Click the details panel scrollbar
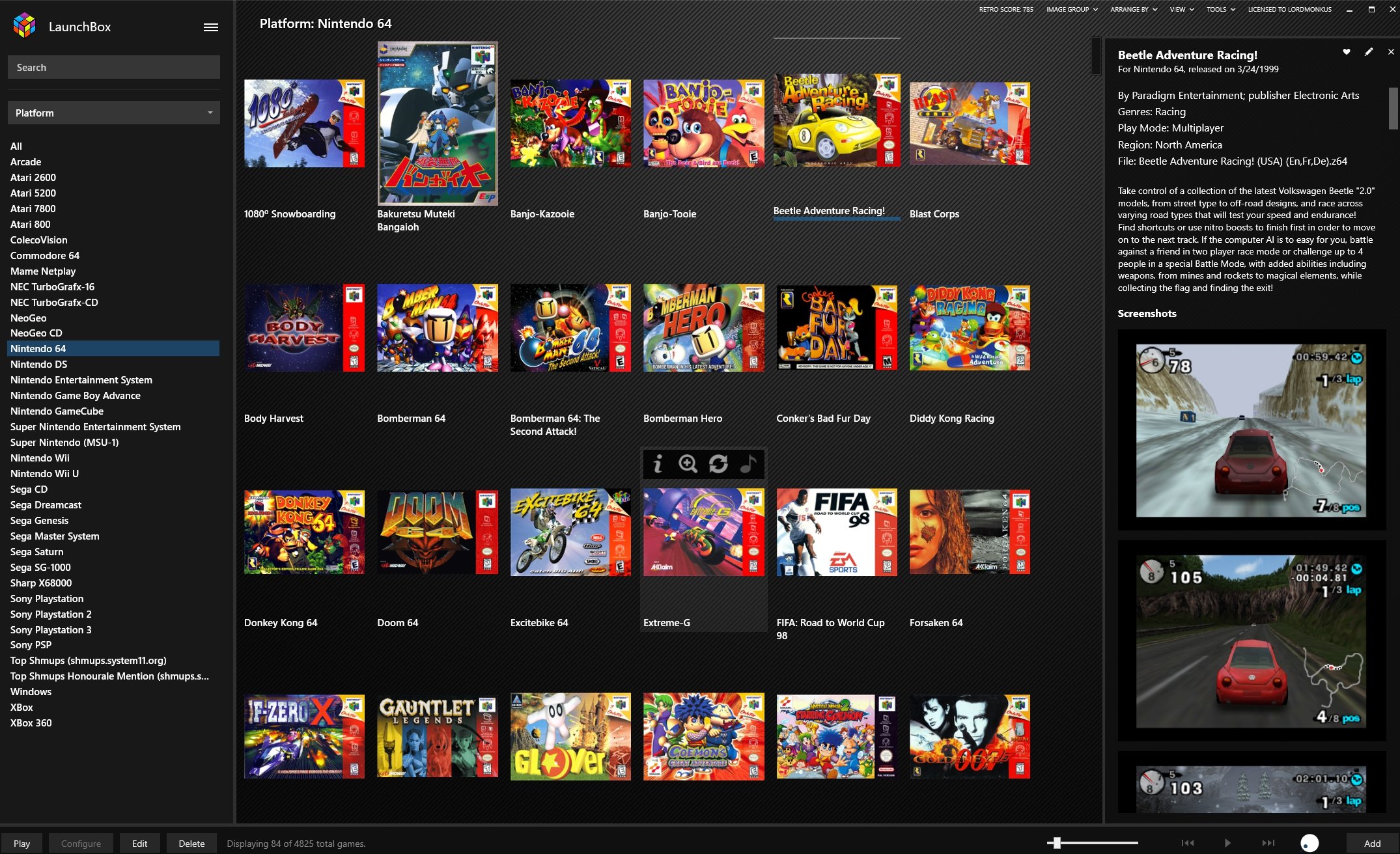 click(x=1393, y=108)
